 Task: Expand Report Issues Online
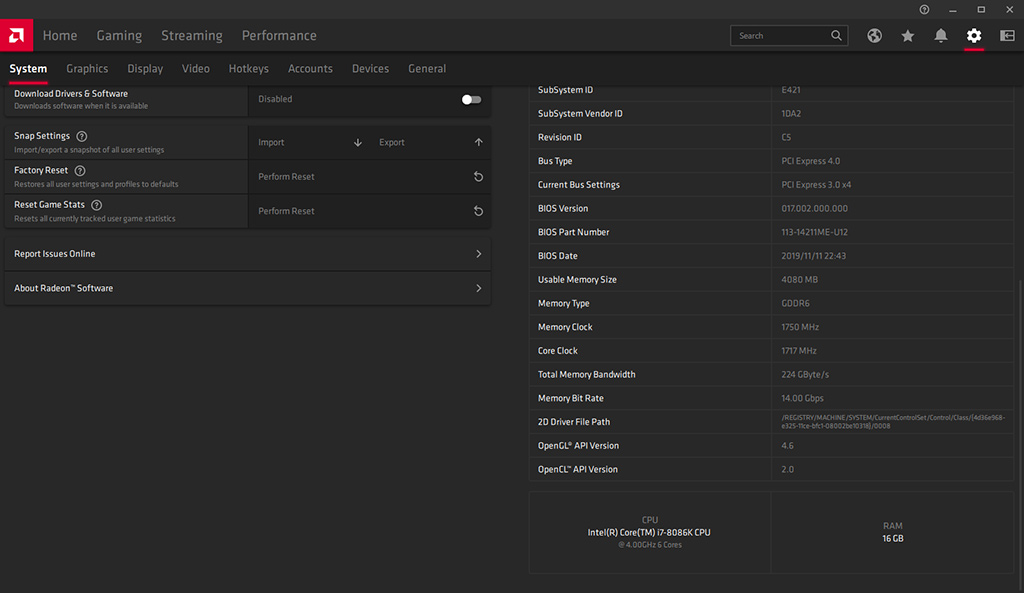pos(478,254)
